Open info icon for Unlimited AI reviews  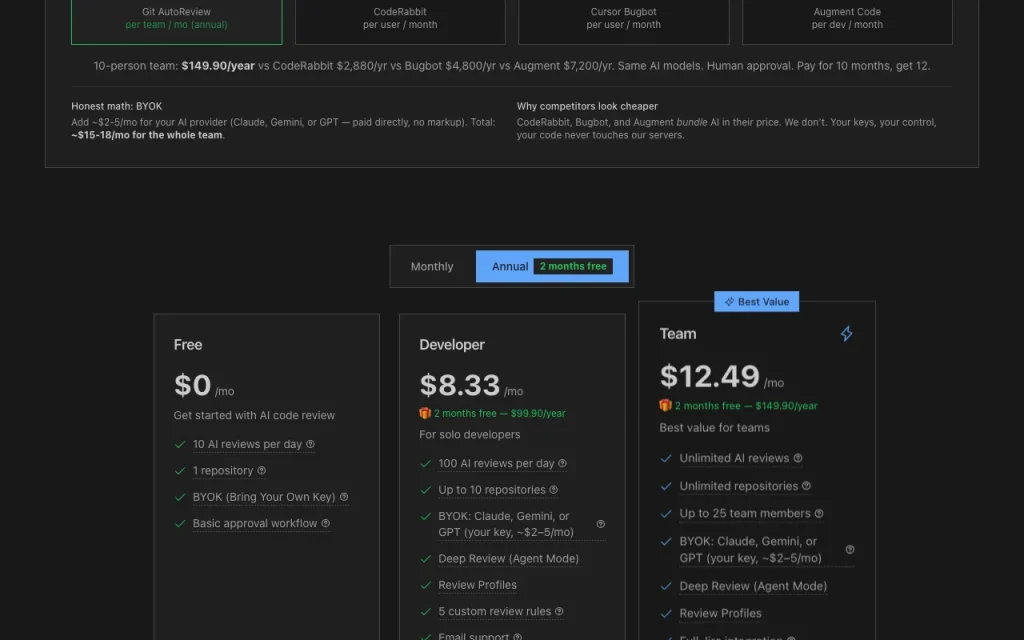[x=797, y=458]
